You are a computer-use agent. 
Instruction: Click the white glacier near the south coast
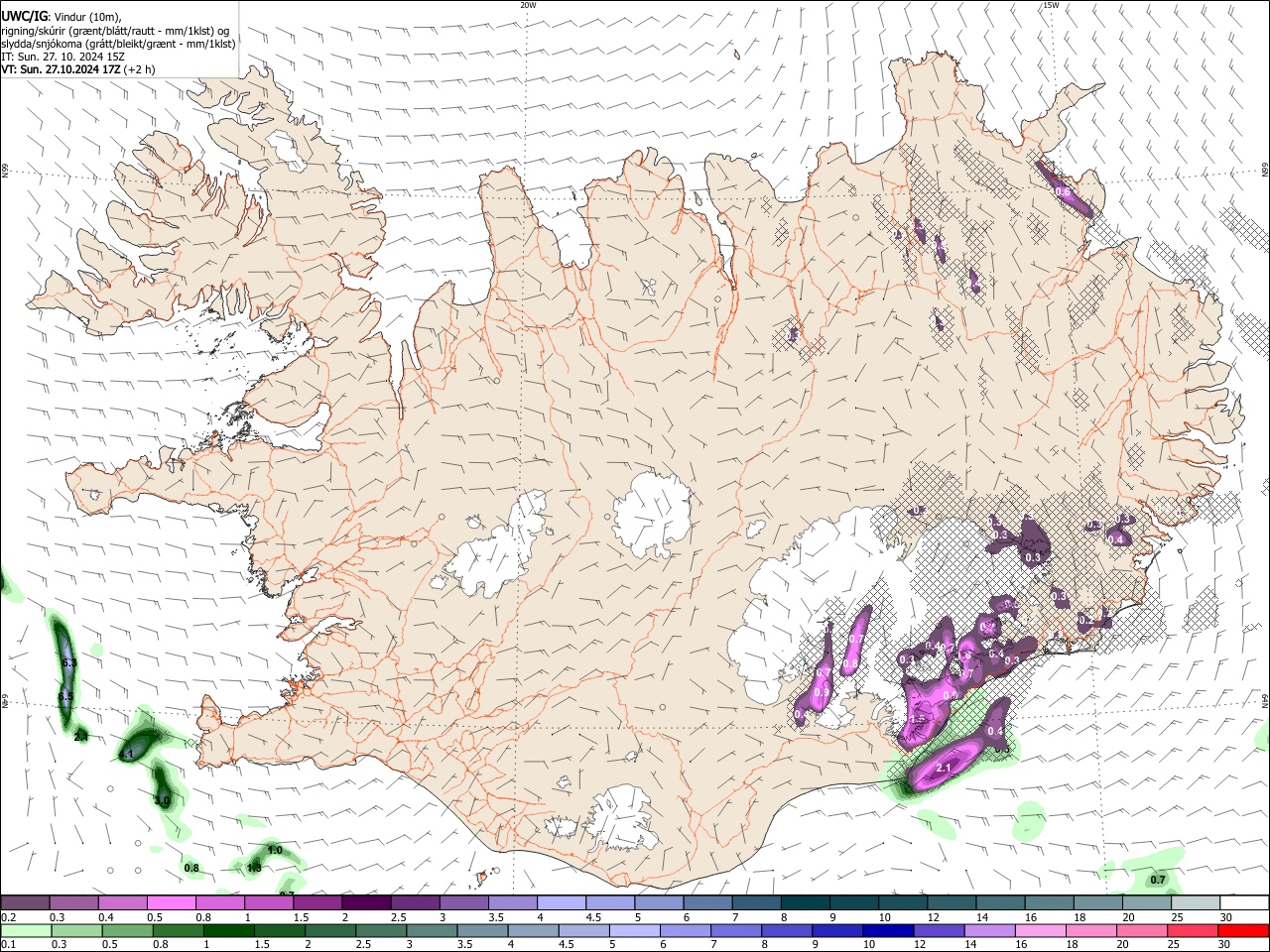coord(622,819)
